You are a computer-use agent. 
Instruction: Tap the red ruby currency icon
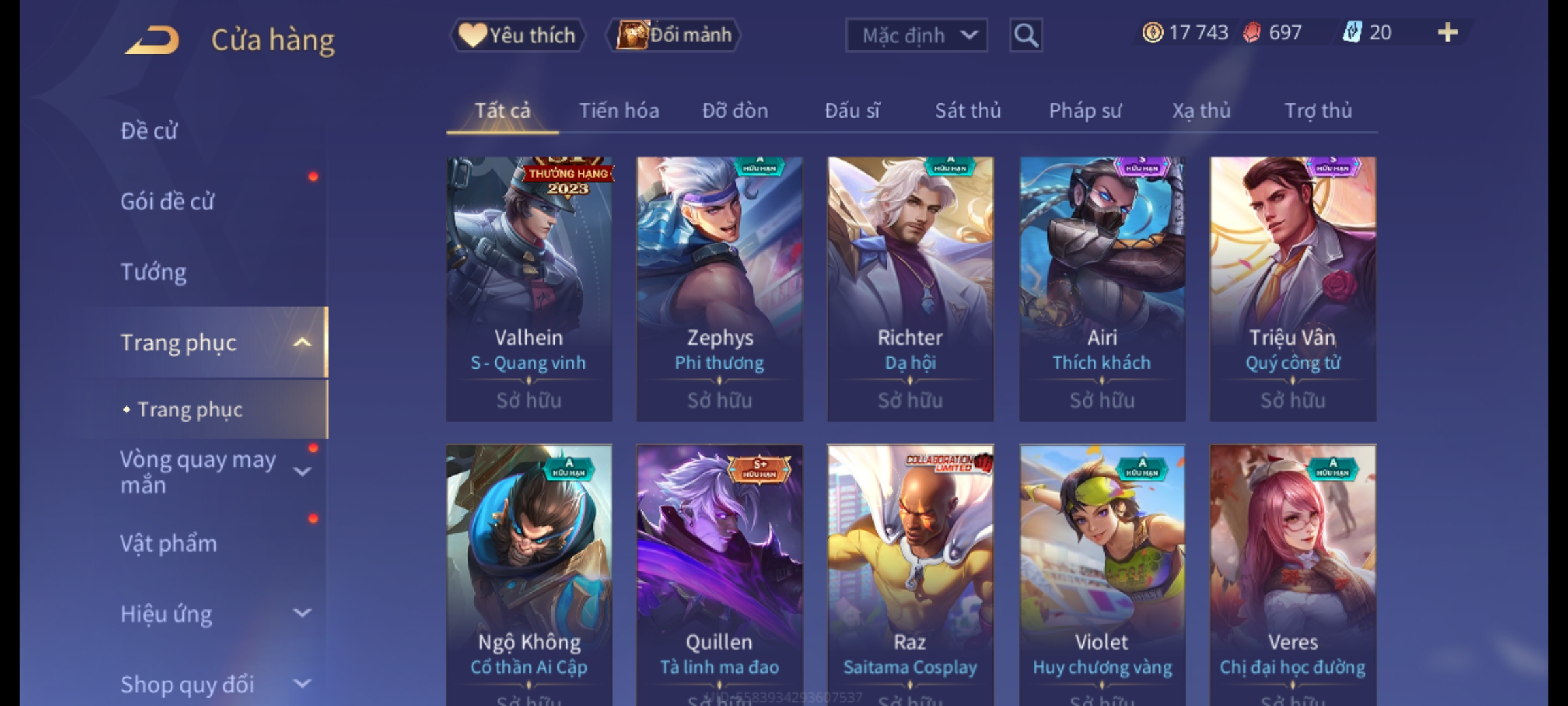(x=1251, y=32)
